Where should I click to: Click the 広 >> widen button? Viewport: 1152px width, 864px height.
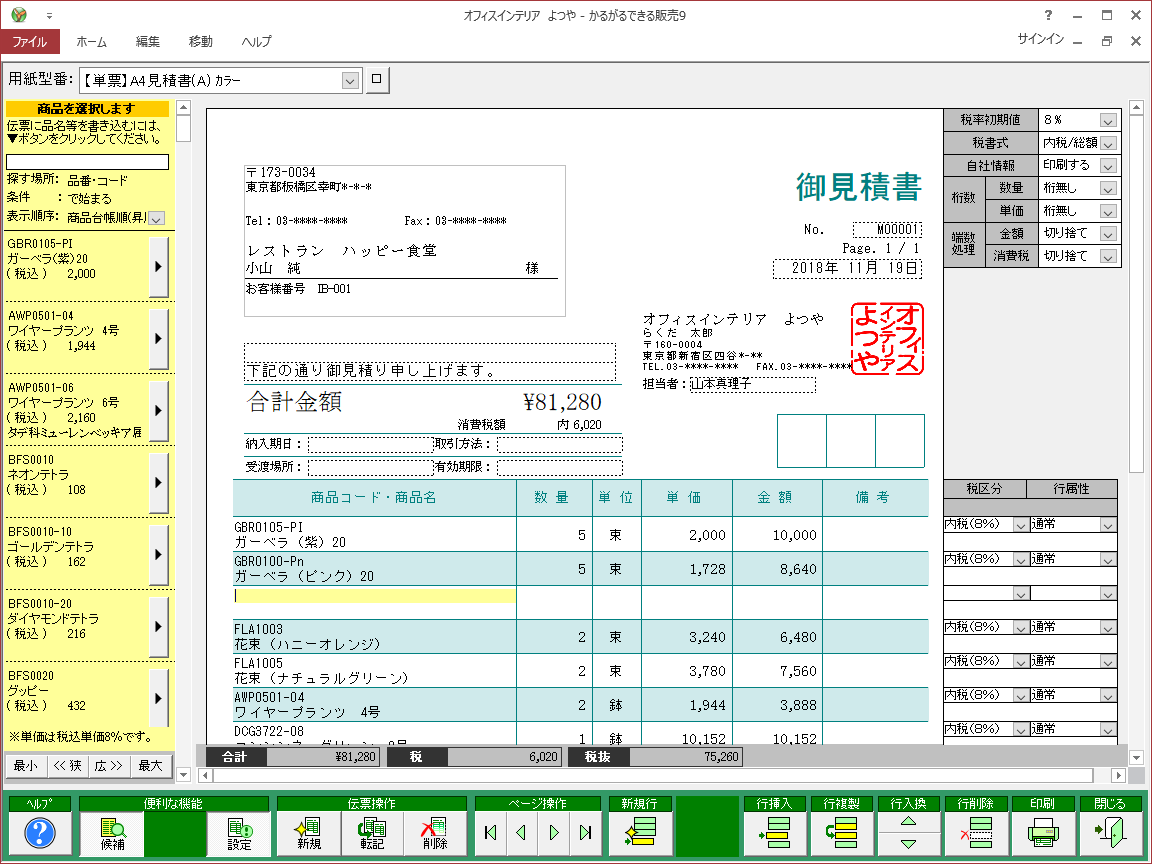pos(109,766)
